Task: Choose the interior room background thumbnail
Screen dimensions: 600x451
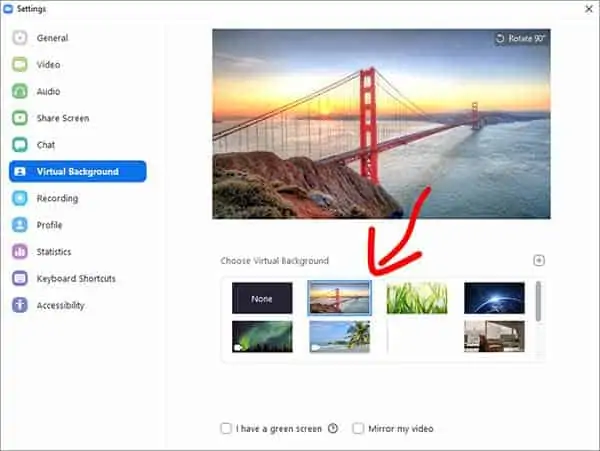Action: (x=494, y=337)
